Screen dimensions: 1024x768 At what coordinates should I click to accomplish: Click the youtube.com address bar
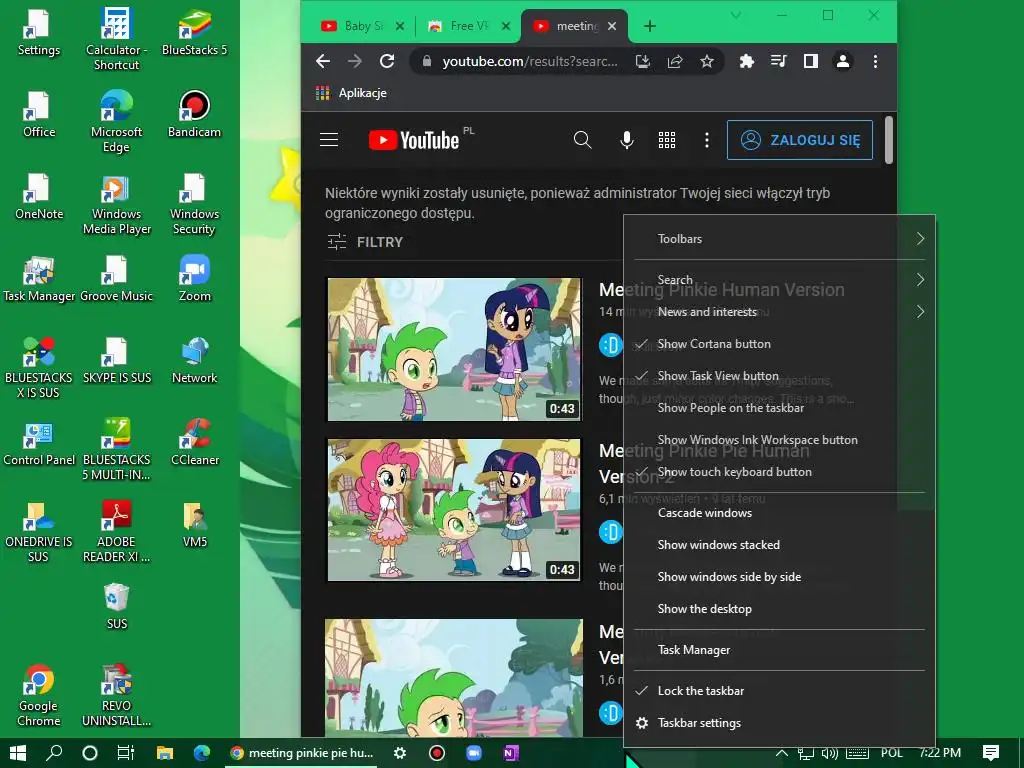click(529, 61)
